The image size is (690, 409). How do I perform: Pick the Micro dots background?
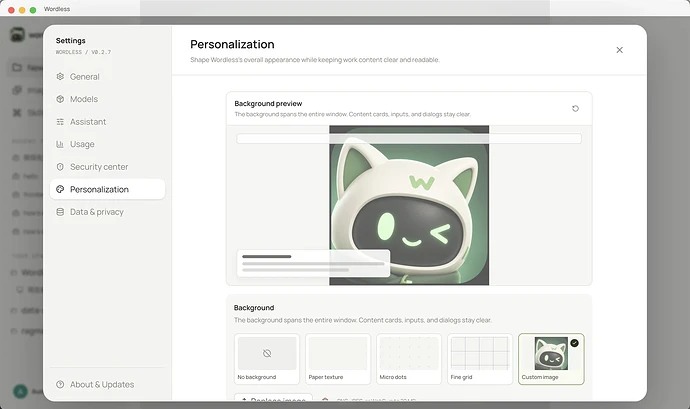(409, 359)
